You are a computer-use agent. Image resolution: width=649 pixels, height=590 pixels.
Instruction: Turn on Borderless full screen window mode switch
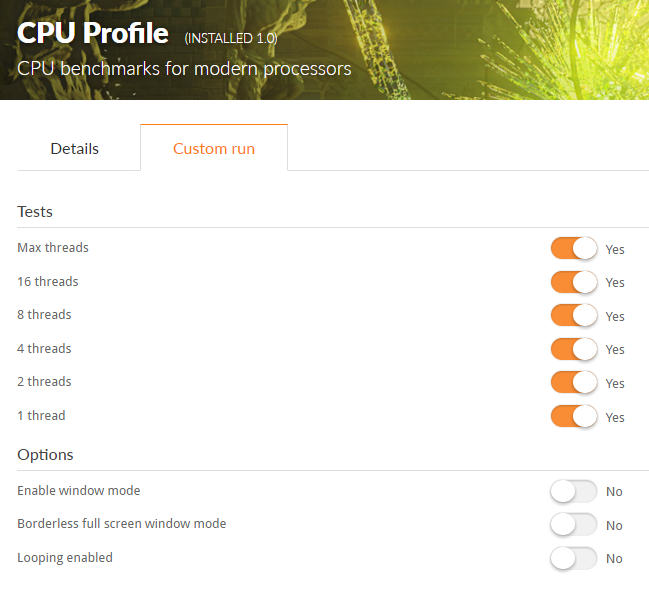574,525
